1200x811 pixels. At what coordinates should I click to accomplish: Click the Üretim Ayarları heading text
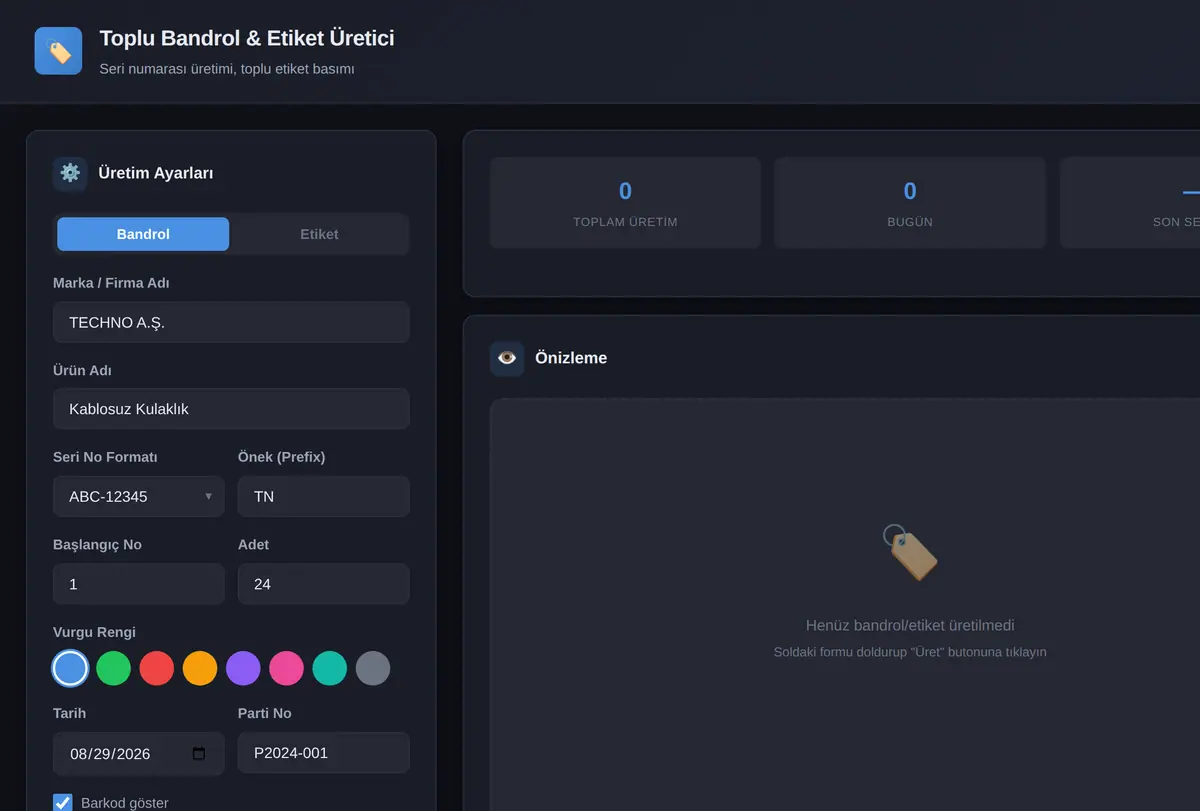point(156,173)
